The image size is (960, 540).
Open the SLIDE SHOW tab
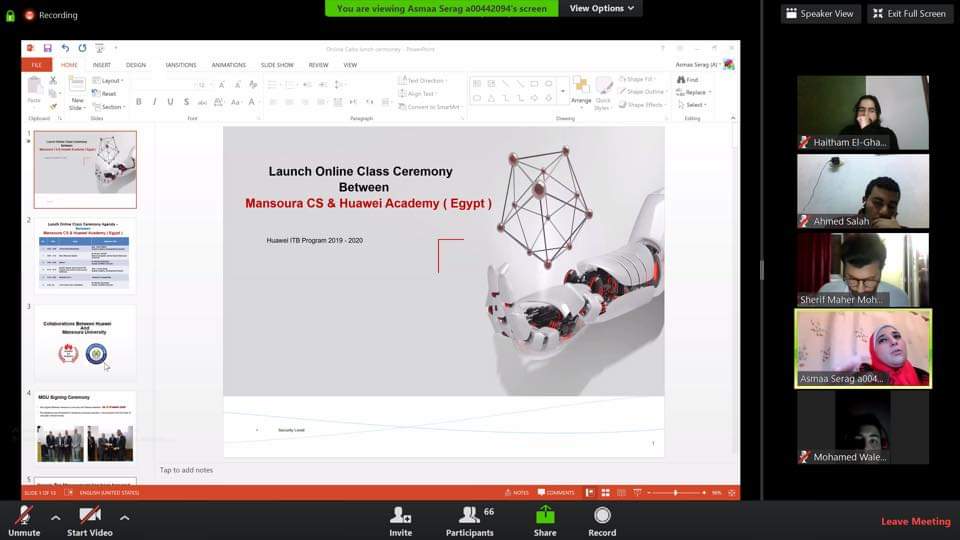point(277,65)
